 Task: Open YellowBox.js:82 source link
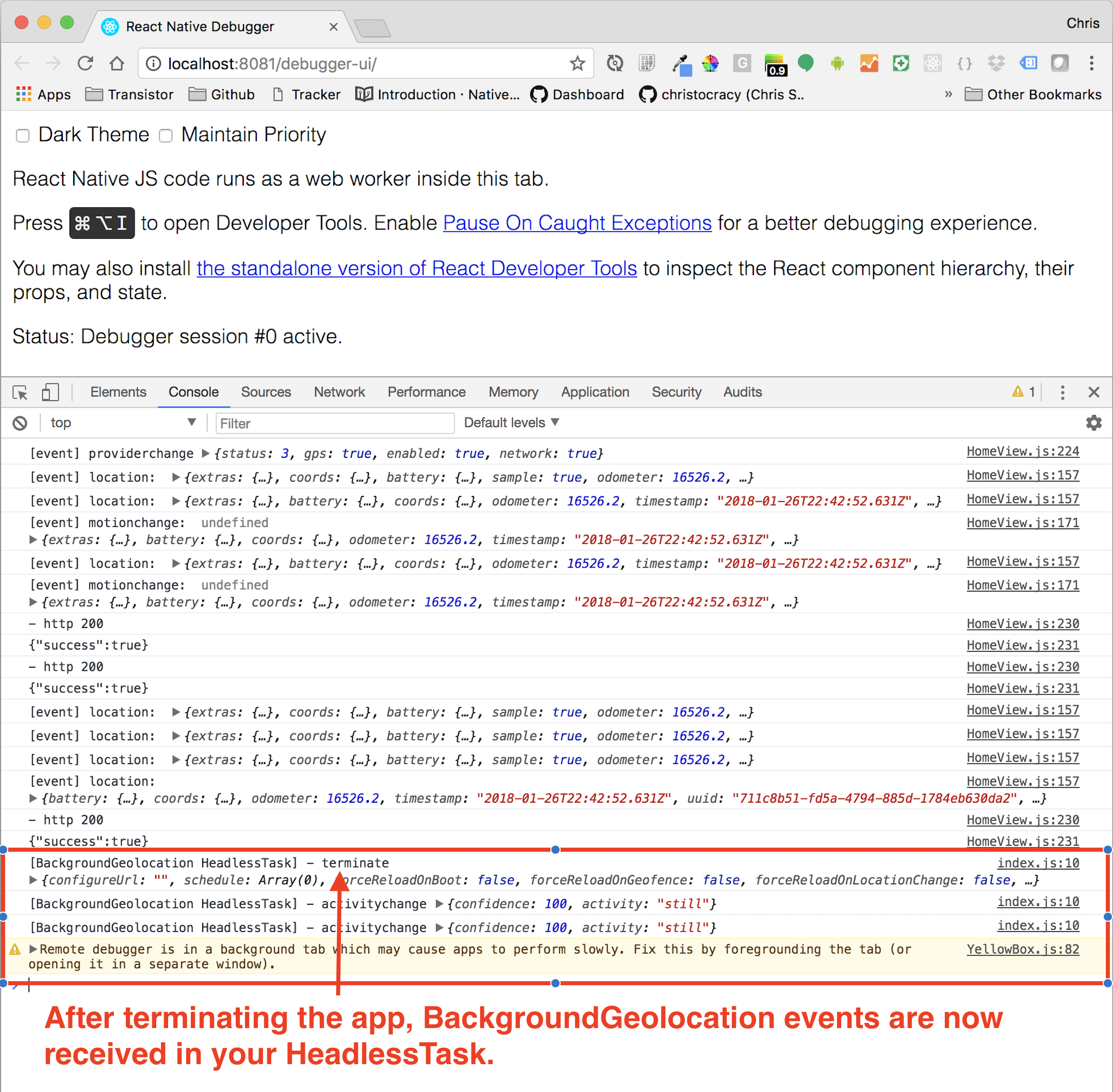click(1022, 949)
